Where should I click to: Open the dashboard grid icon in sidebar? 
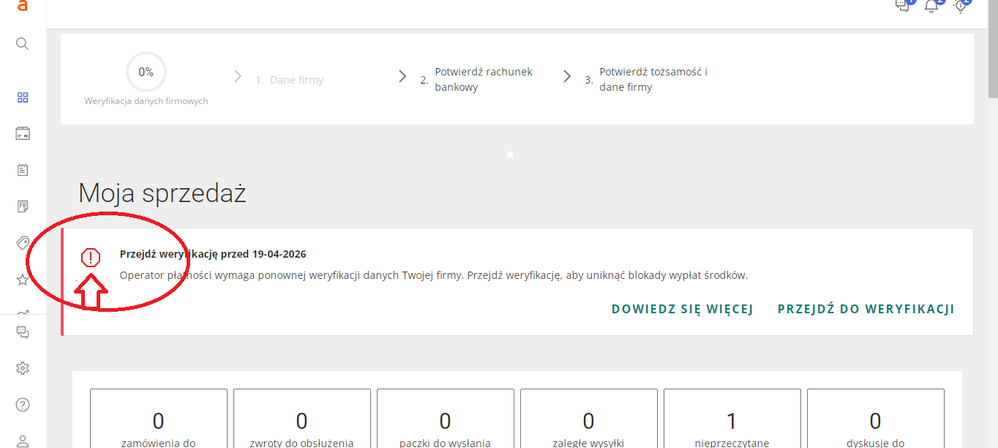pos(22,98)
